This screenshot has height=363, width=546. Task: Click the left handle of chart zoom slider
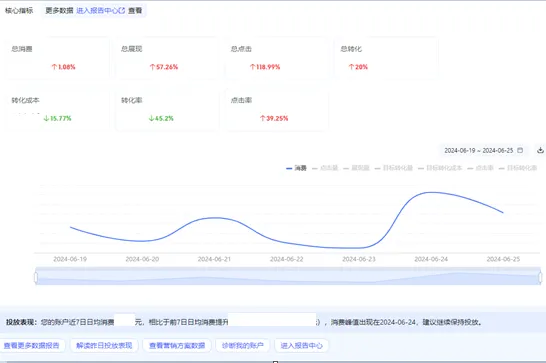coord(36,277)
